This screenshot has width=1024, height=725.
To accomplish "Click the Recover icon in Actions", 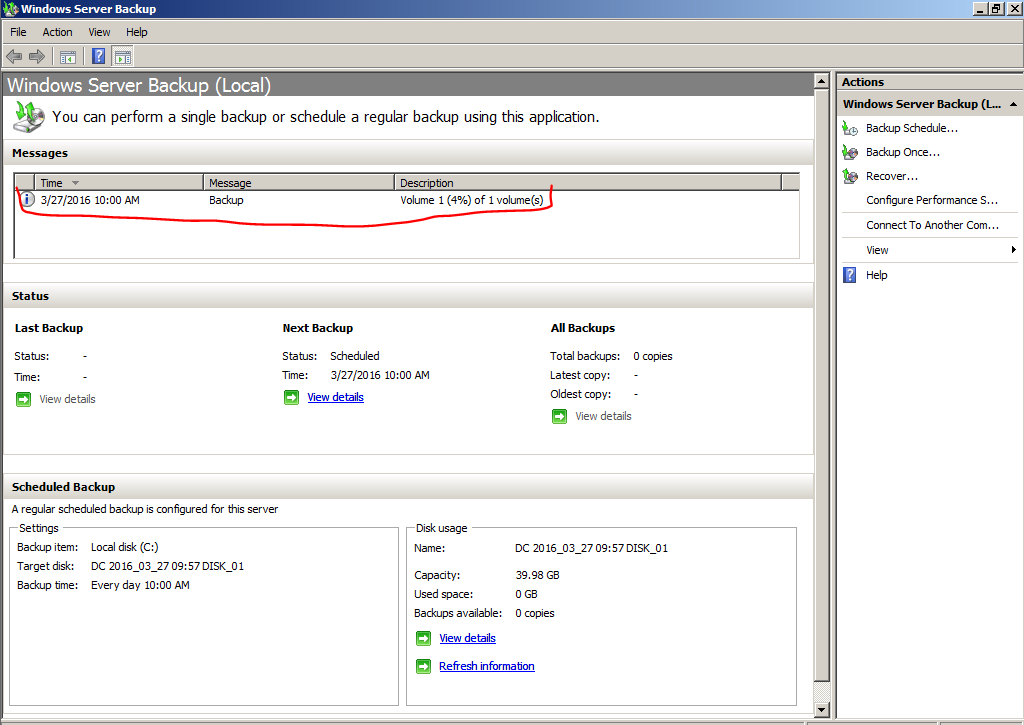I will (850, 176).
